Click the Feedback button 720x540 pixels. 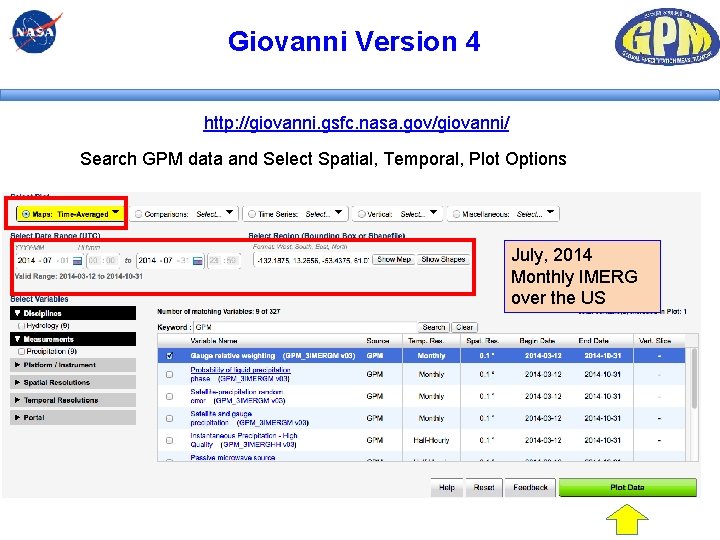tap(530, 487)
